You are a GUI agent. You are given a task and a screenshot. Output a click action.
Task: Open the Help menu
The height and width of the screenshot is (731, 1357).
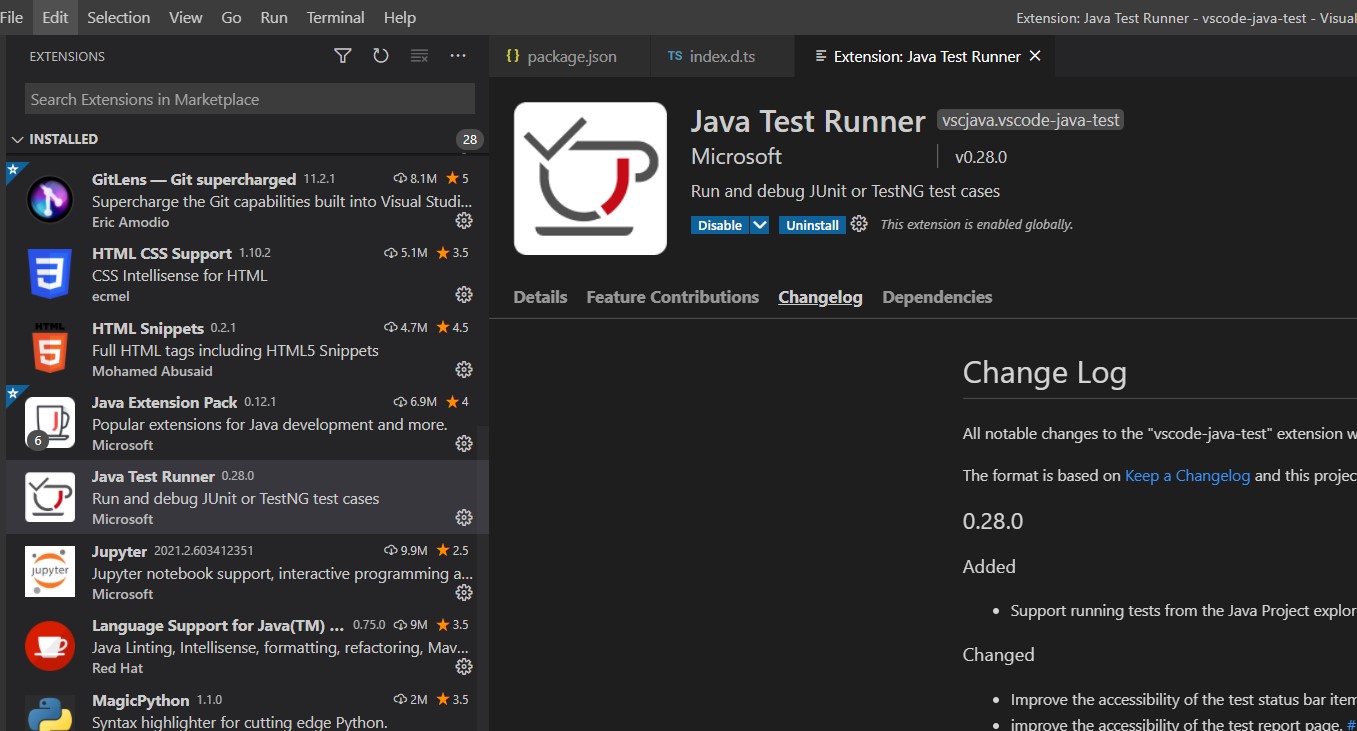coord(400,17)
